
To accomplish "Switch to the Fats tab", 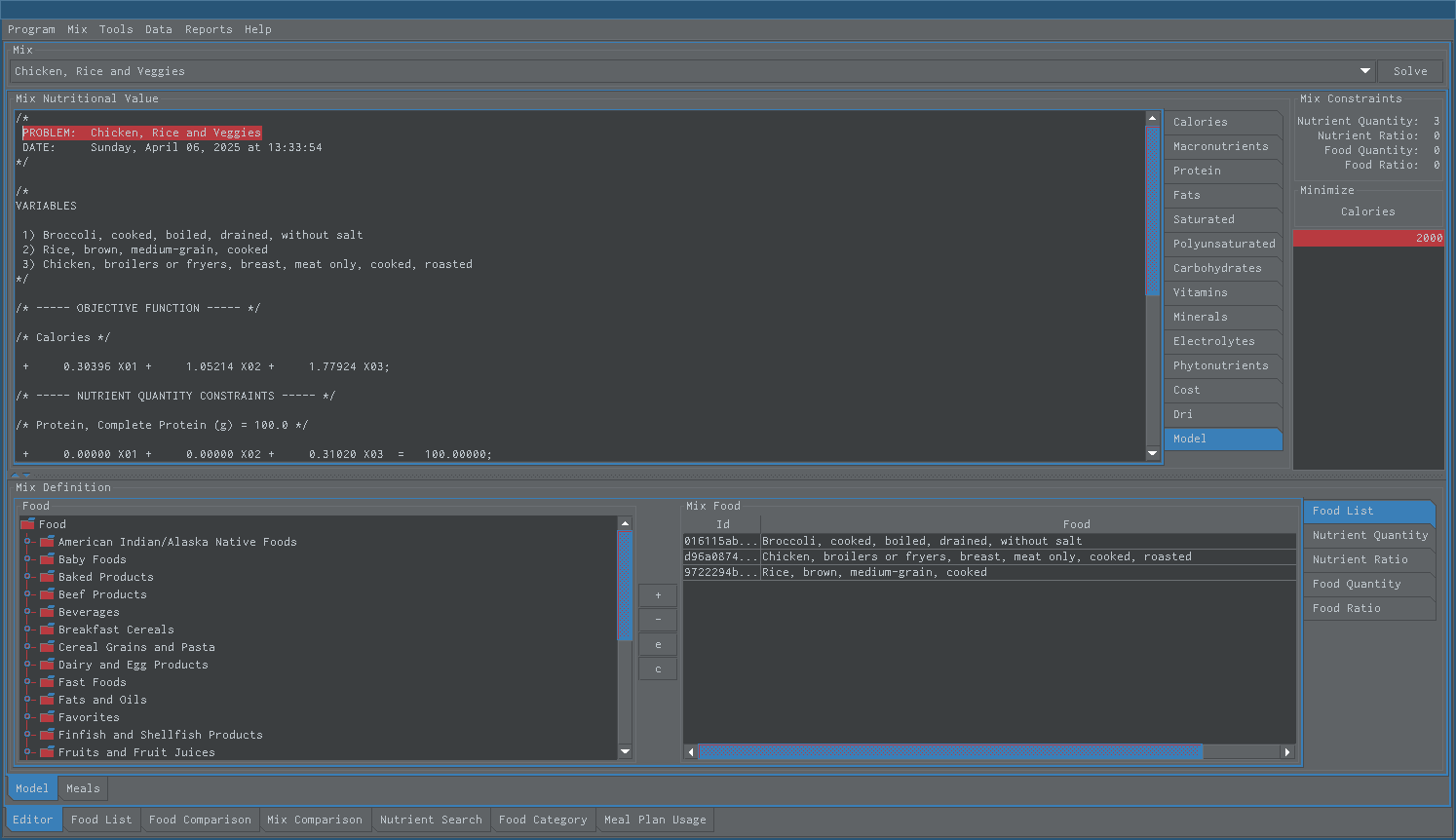I will (1223, 195).
